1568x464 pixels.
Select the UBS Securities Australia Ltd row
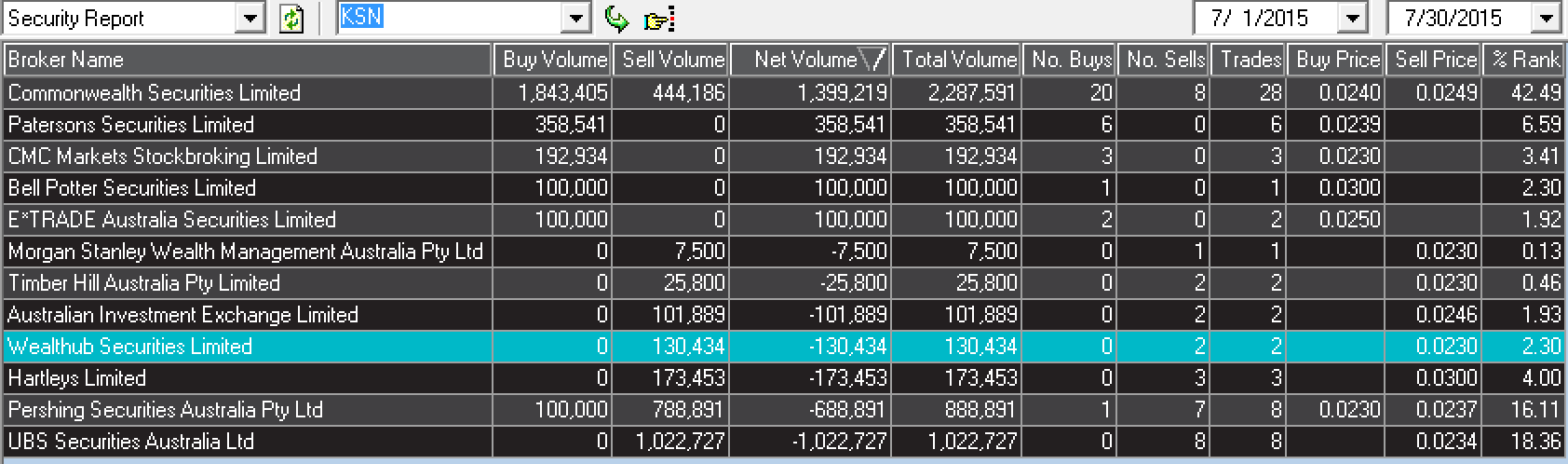coord(783,442)
